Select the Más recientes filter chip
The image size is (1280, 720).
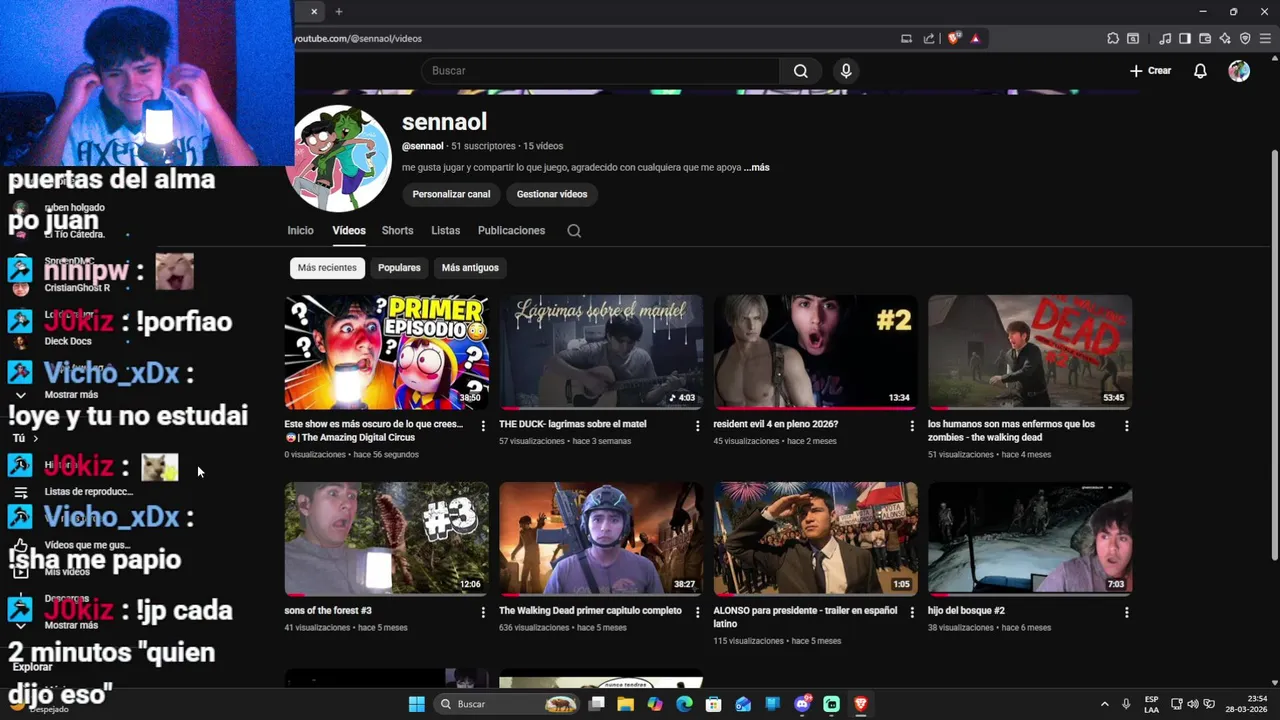[327, 268]
